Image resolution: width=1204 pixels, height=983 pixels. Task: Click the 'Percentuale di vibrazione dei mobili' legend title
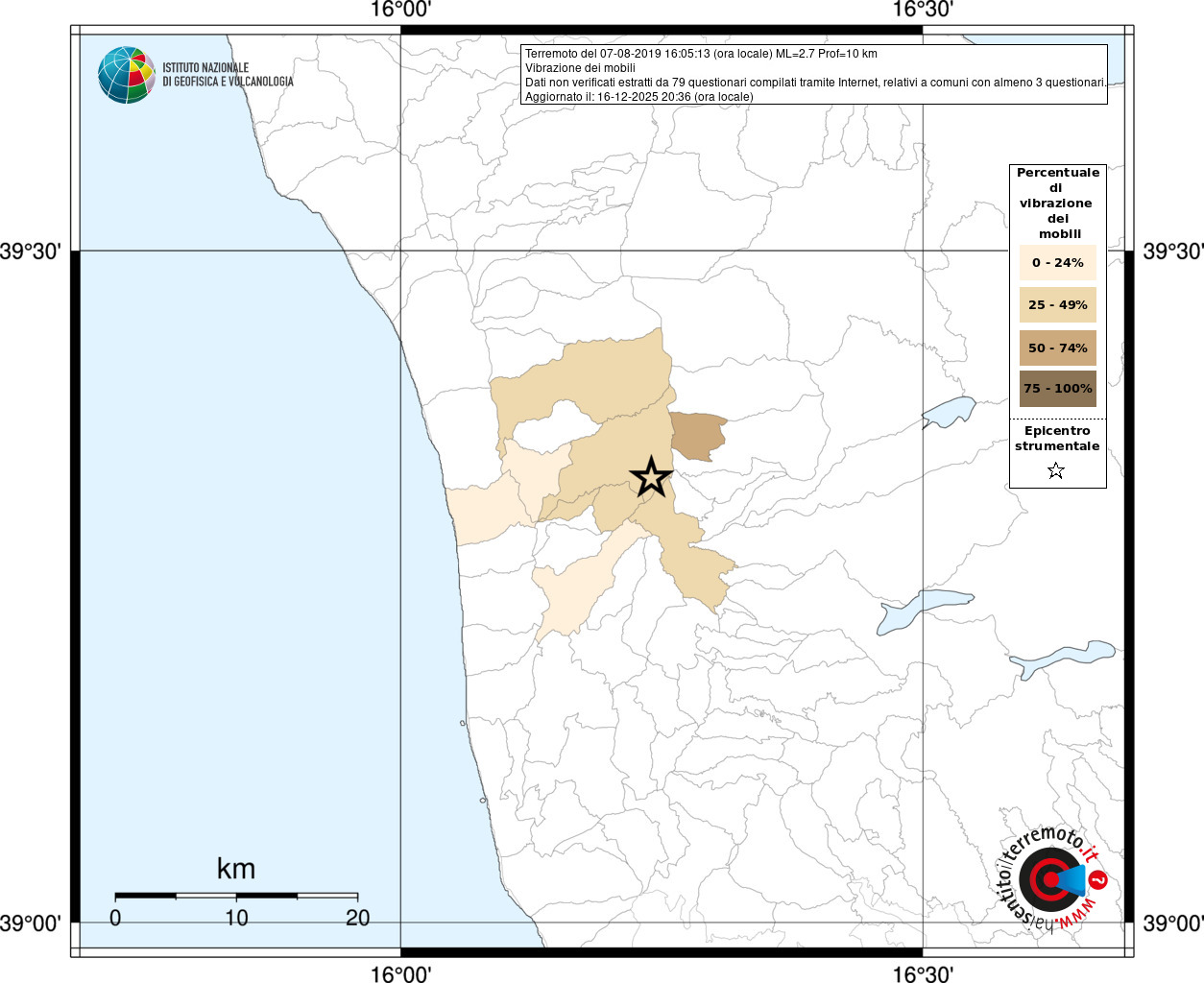pos(1058,203)
